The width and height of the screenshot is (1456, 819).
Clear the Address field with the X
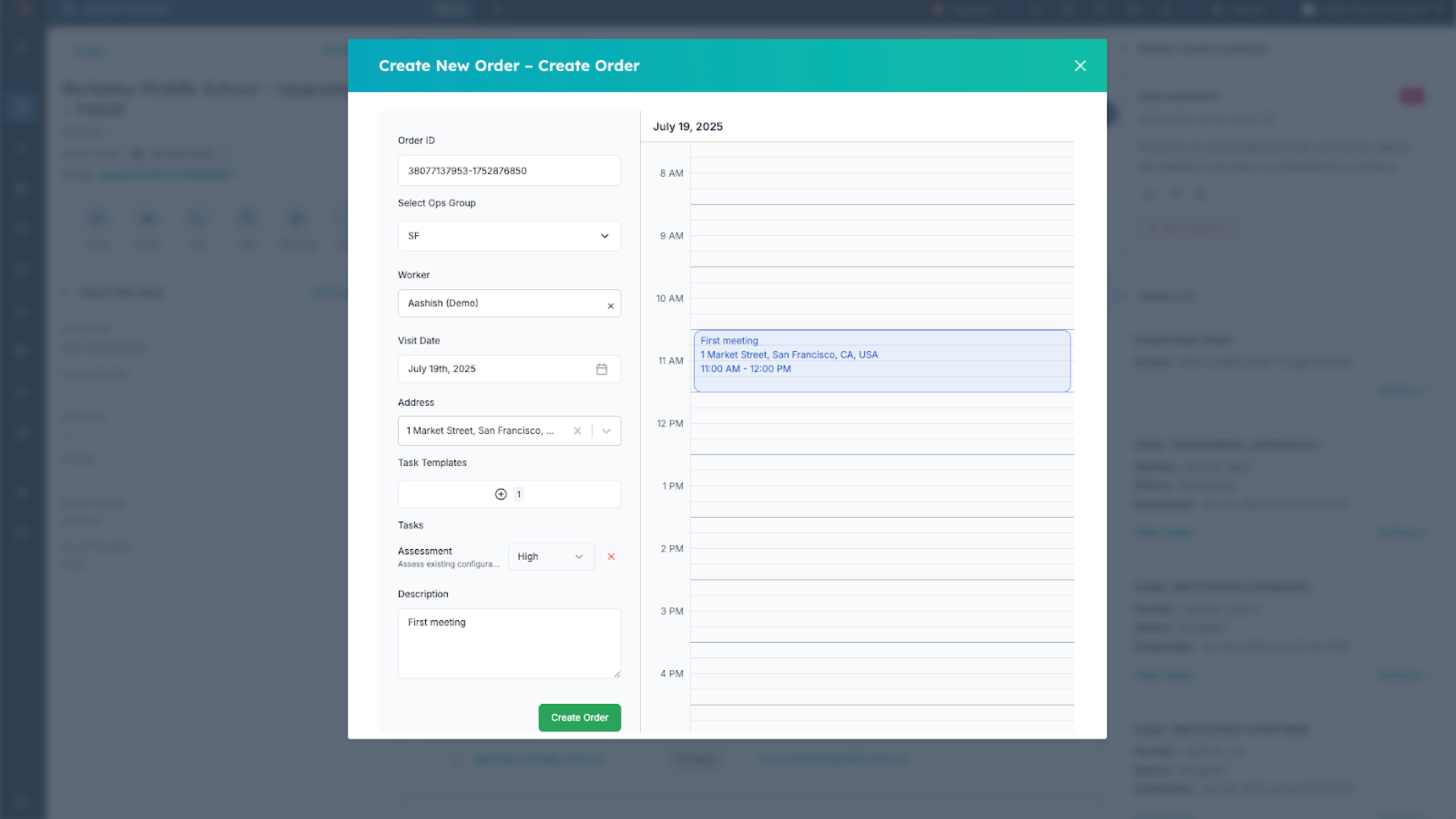pyautogui.click(x=577, y=431)
